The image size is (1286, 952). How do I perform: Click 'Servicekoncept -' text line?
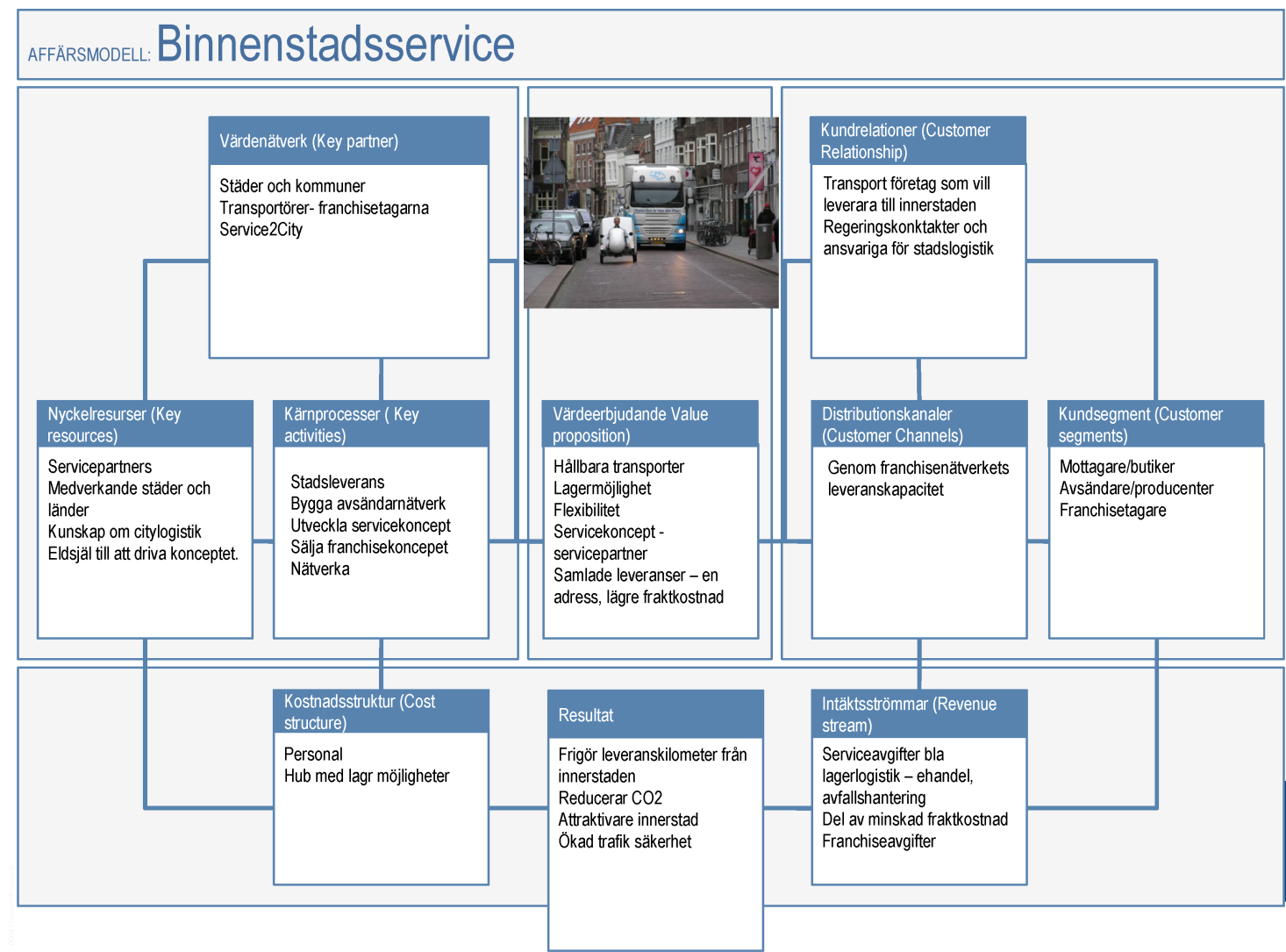(x=609, y=532)
